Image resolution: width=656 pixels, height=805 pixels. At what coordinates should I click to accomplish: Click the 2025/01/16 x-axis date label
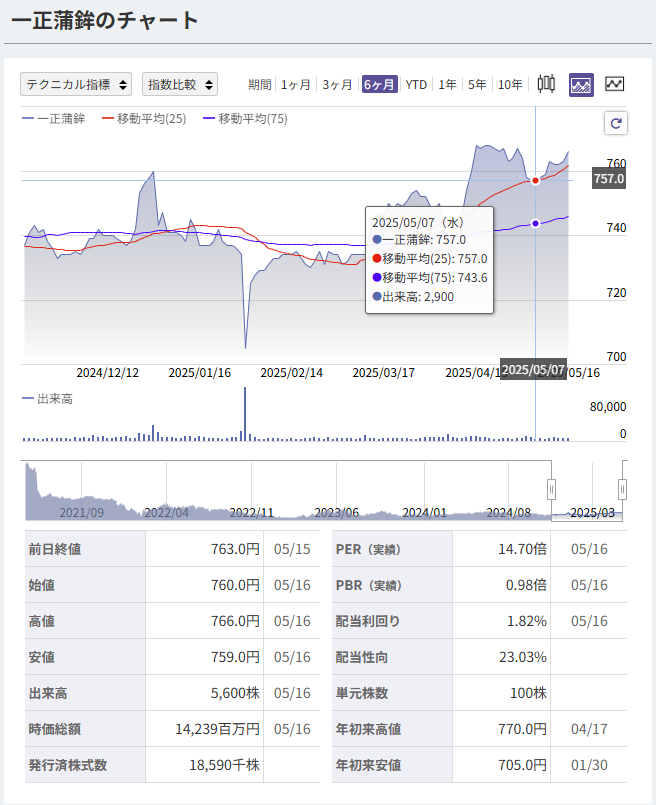[x=200, y=373]
